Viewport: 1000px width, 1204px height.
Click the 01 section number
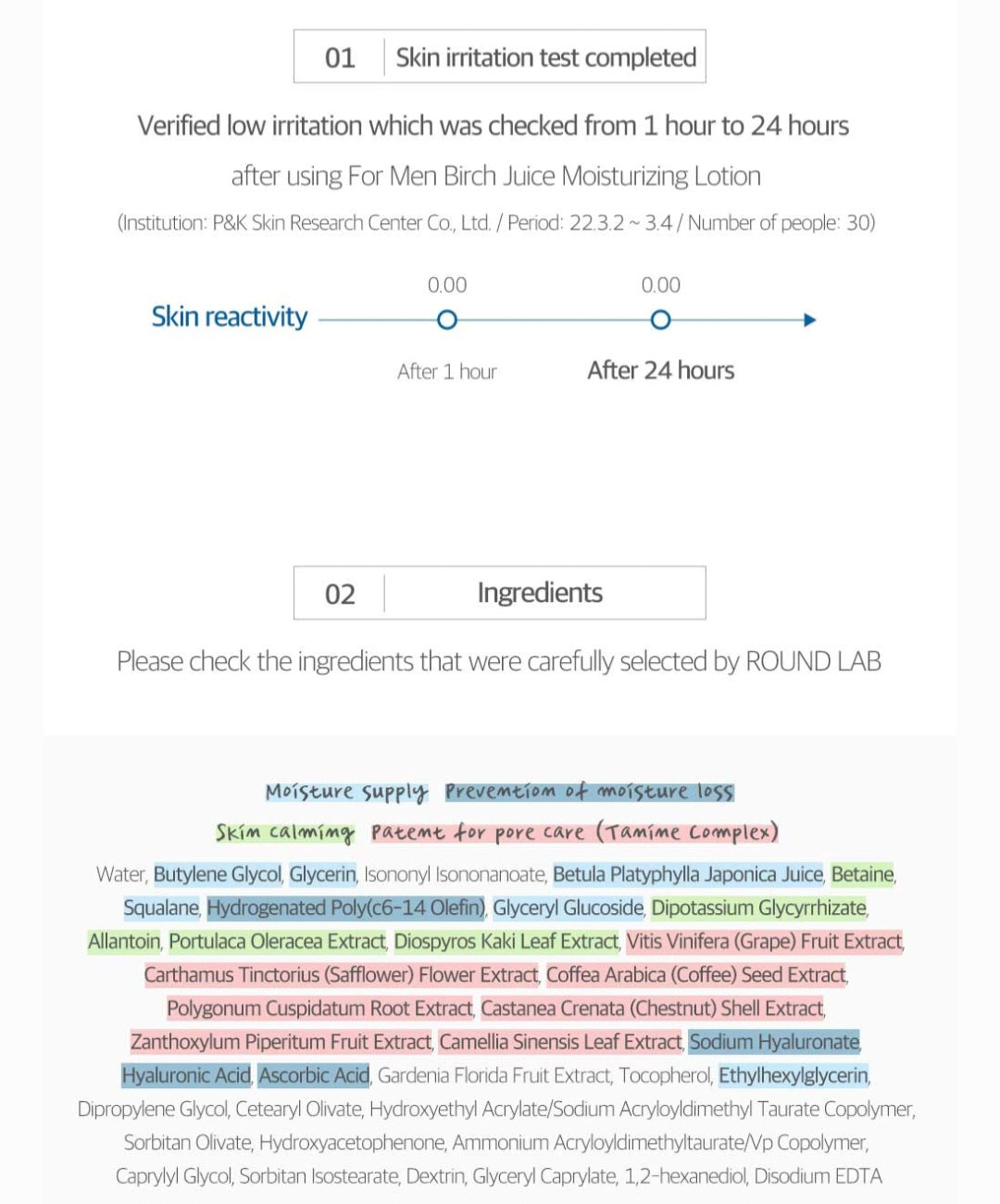340,57
